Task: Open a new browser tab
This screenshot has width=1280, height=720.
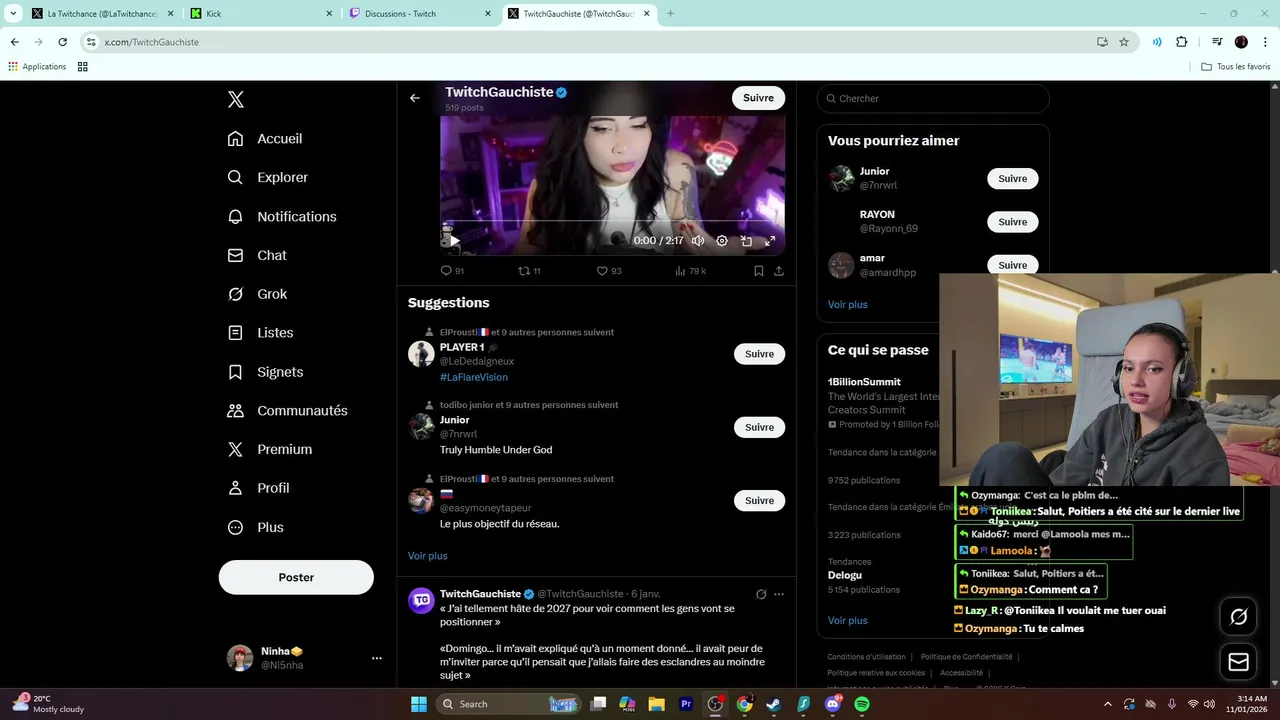Action: coord(670,14)
